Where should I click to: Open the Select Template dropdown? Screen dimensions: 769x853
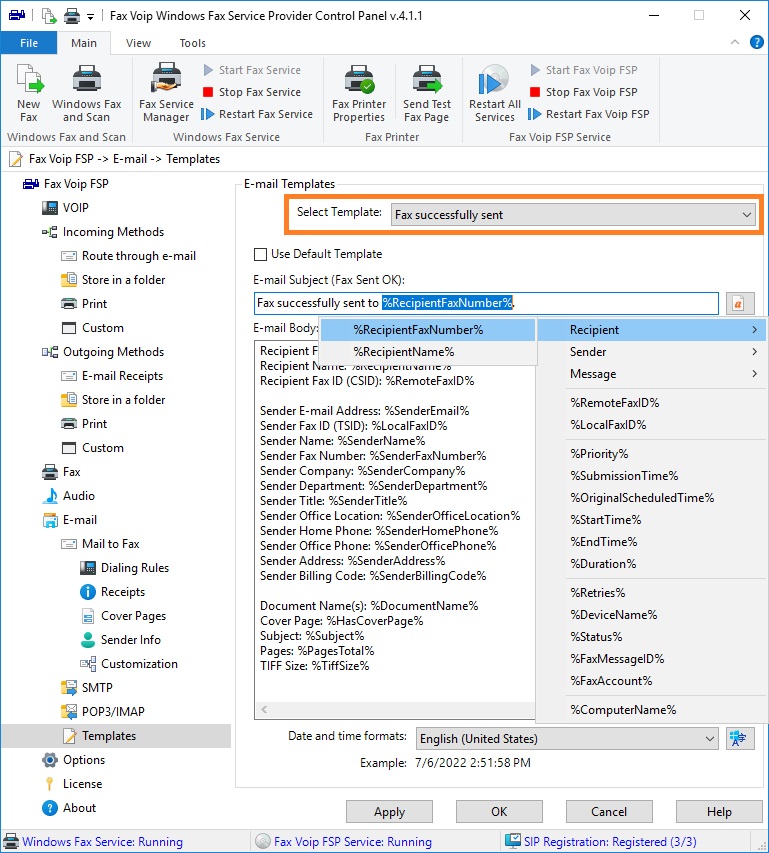click(573, 215)
